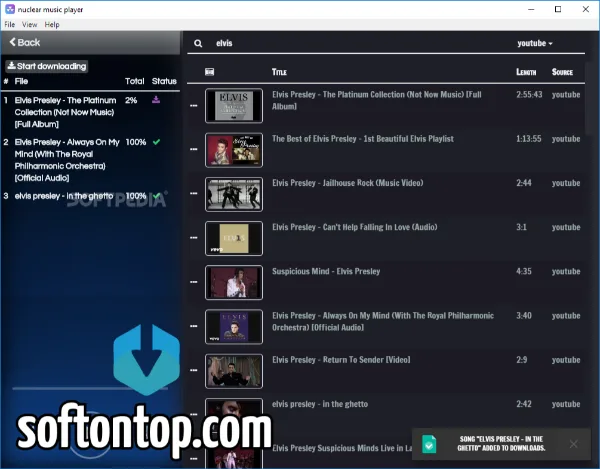Click the Suspicious Mind thumbnail
This screenshot has height=469, width=600.
pos(234,282)
